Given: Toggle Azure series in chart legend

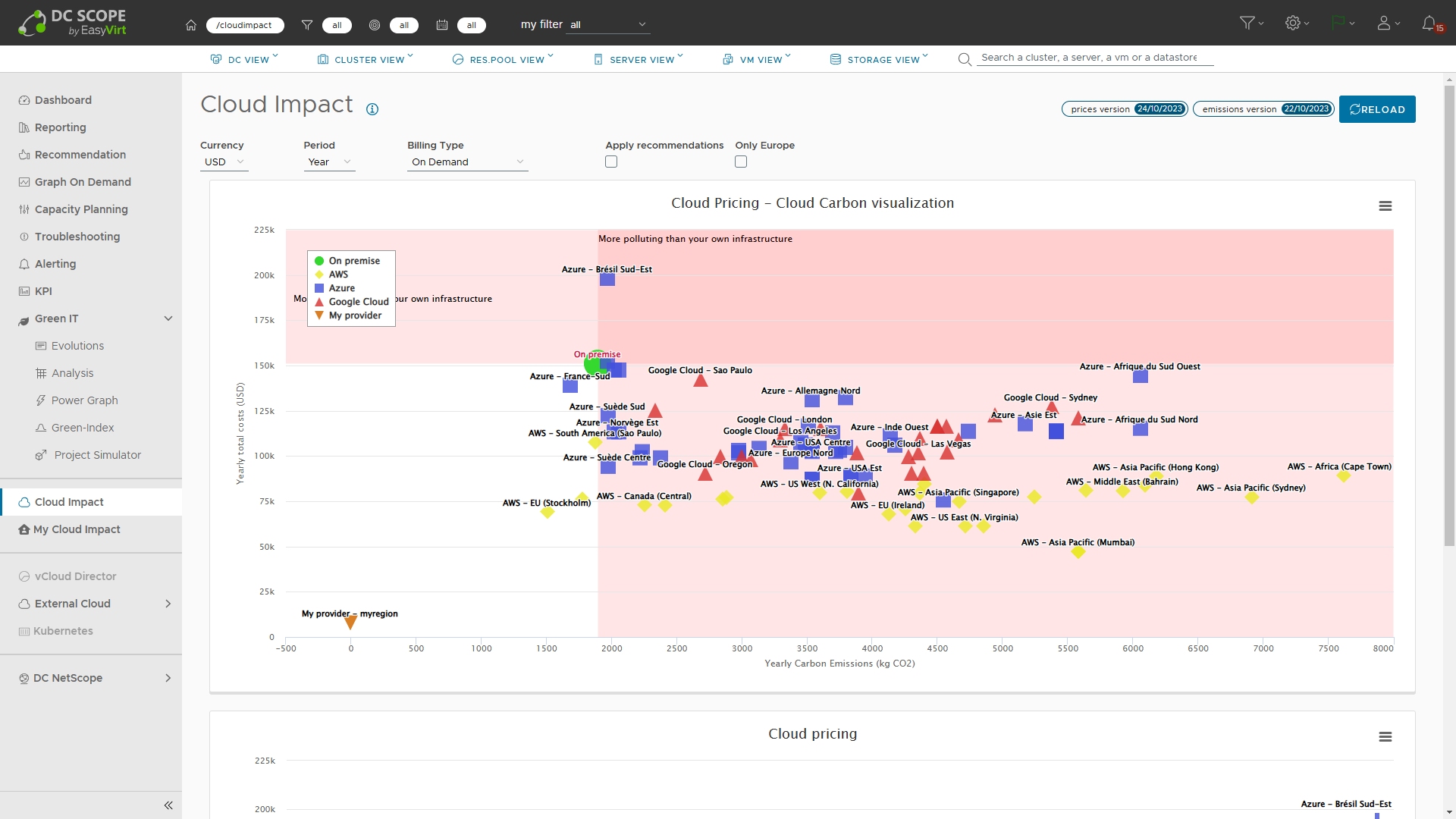Looking at the screenshot, I should click(334, 288).
